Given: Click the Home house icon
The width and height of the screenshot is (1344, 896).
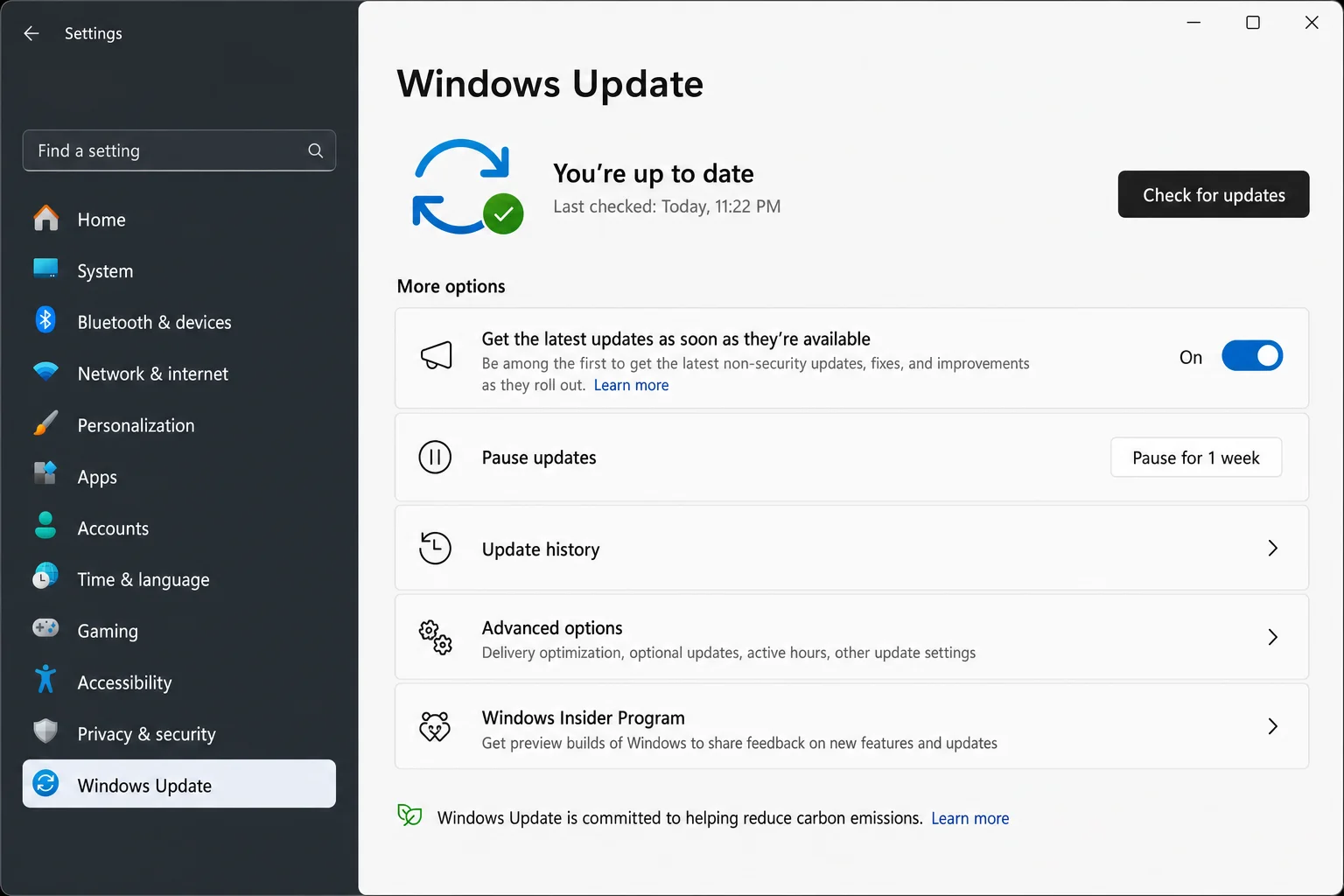Looking at the screenshot, I should 45,219.
